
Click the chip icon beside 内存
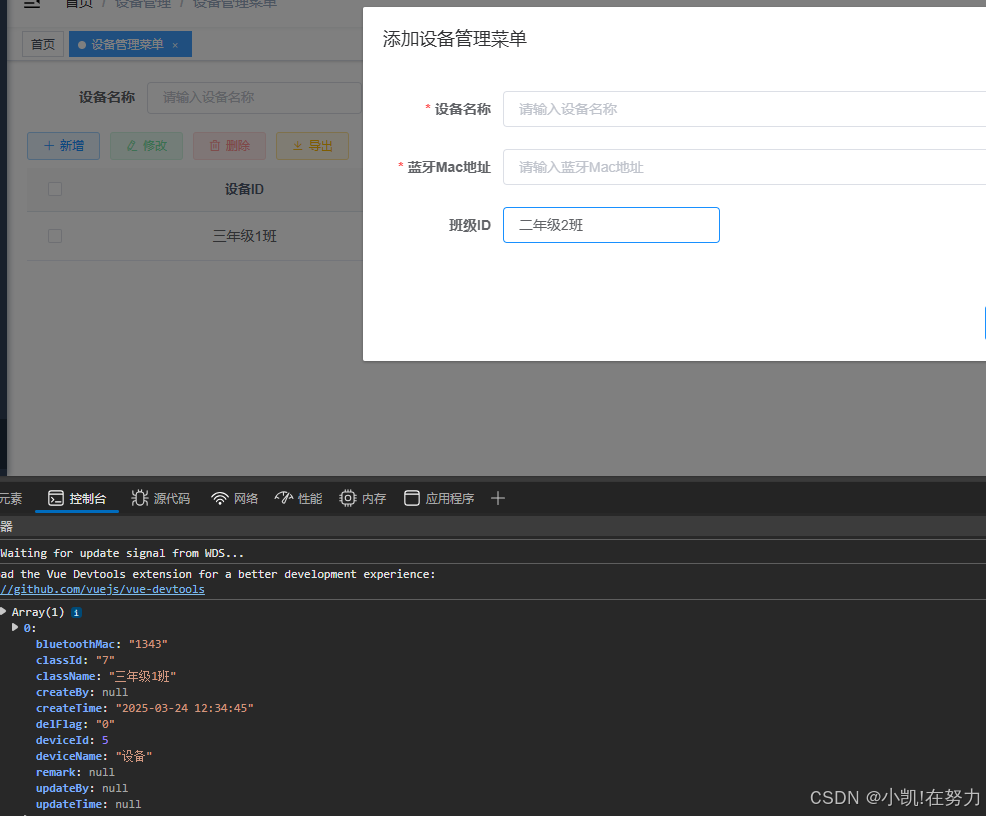click(348, 499)
